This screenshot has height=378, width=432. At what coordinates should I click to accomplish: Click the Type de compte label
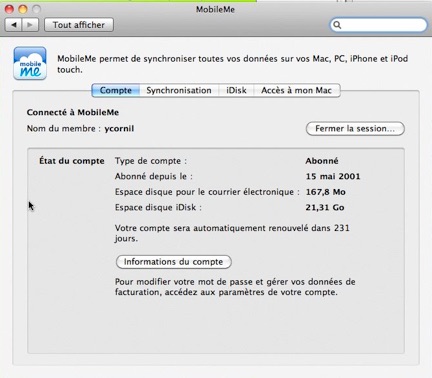[x=151, y=161]
